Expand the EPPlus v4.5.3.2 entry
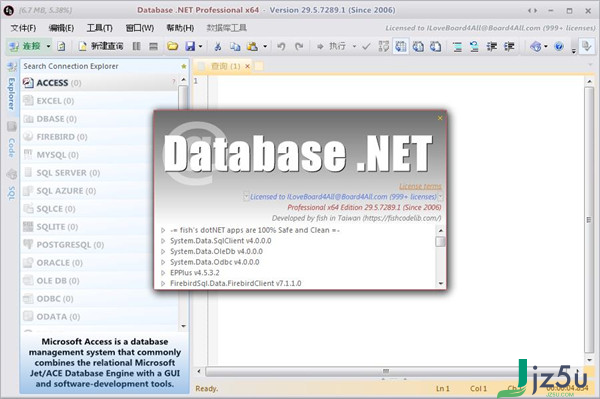The image size is (600, 399). [x=163, y=273]
